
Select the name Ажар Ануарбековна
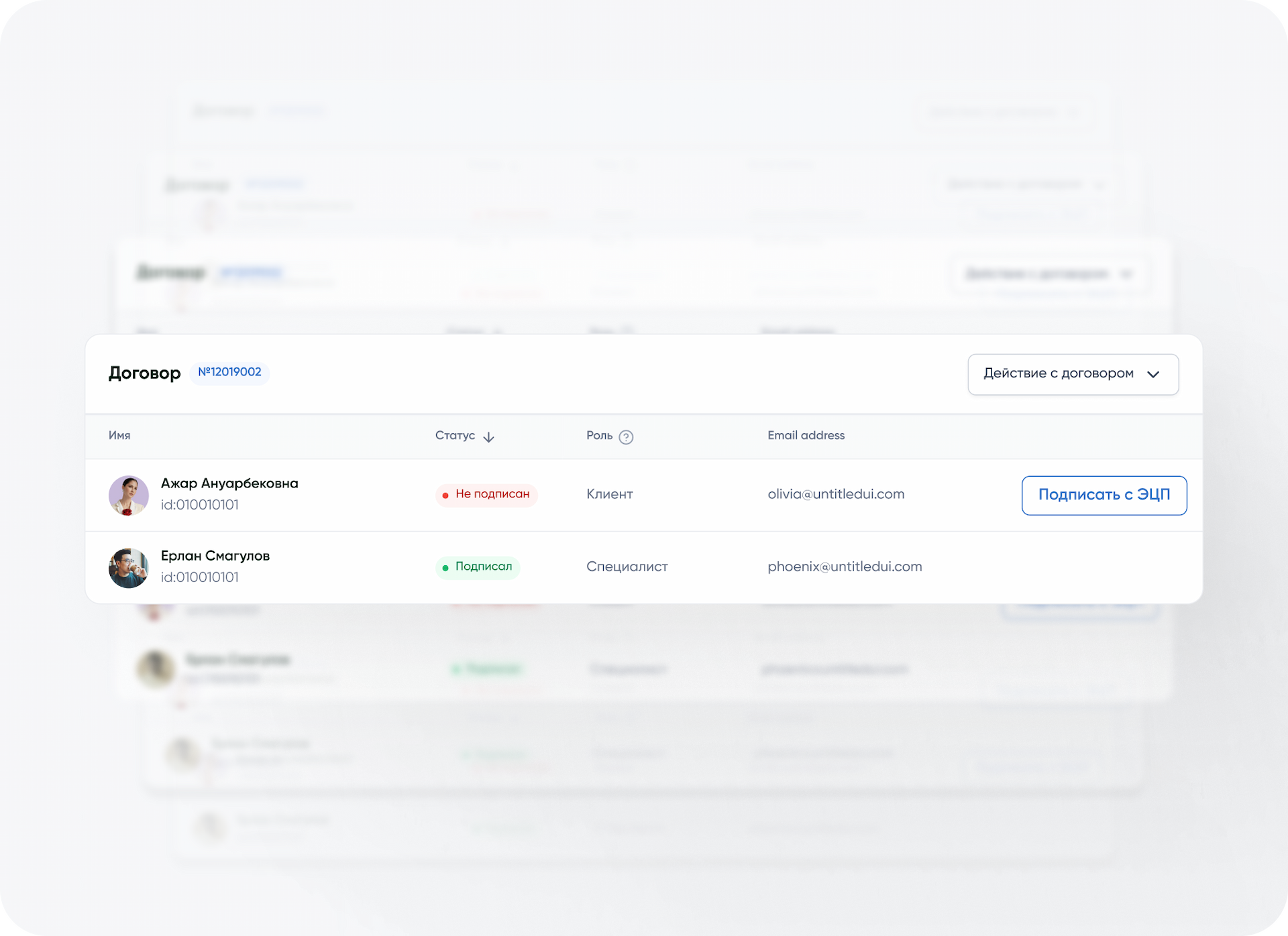click(229, 483)
